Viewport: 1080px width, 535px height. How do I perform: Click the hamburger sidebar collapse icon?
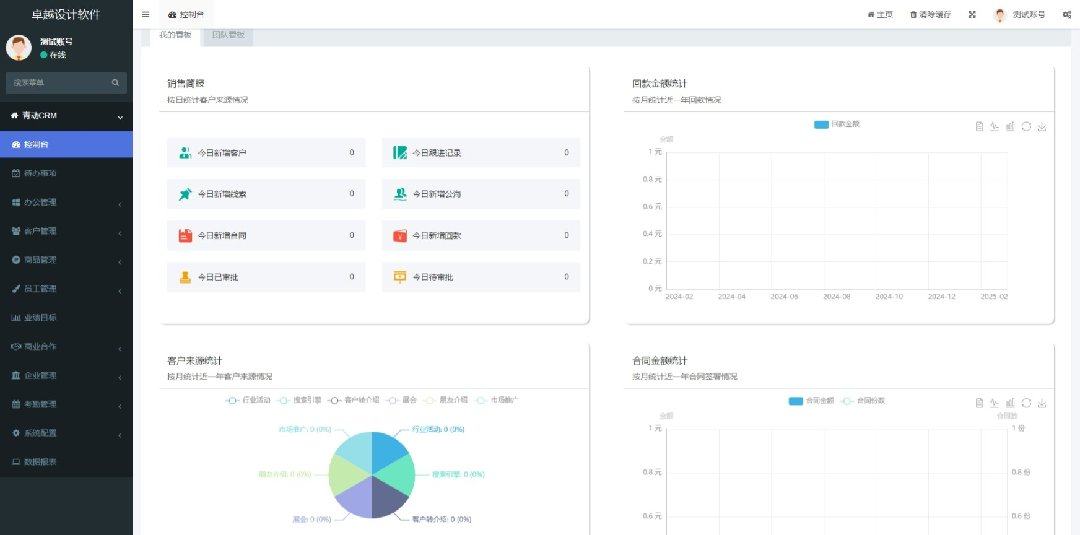[x=146, y=14]
